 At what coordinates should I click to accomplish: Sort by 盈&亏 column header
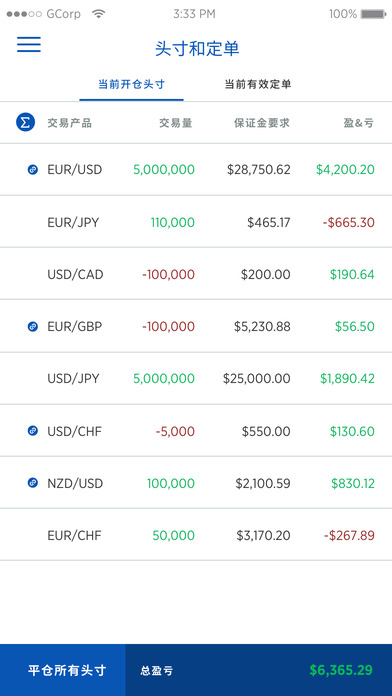(359, 123)
